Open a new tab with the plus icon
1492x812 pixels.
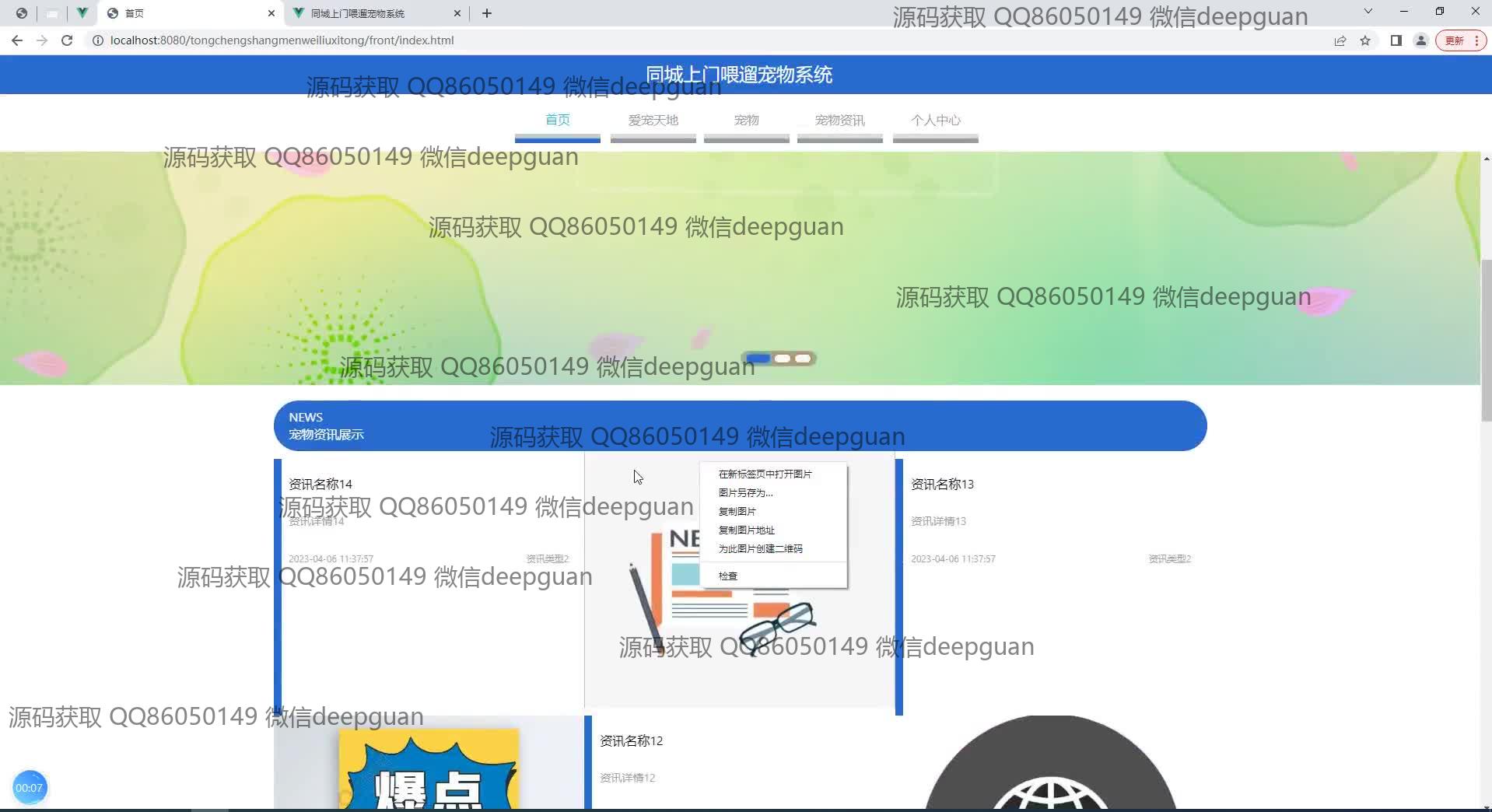pos(487,13)
